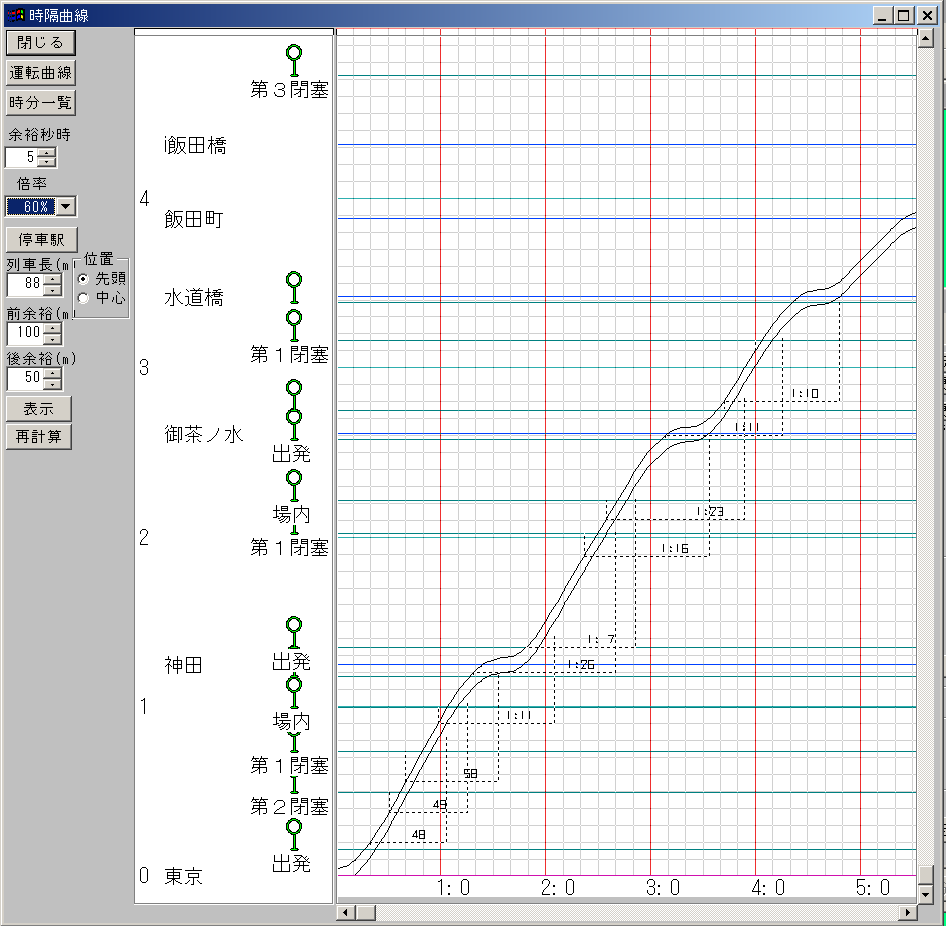Click the 再計算 recalculate button
Image resolution: width=946 pixels, height=926 pixels.
39,436
